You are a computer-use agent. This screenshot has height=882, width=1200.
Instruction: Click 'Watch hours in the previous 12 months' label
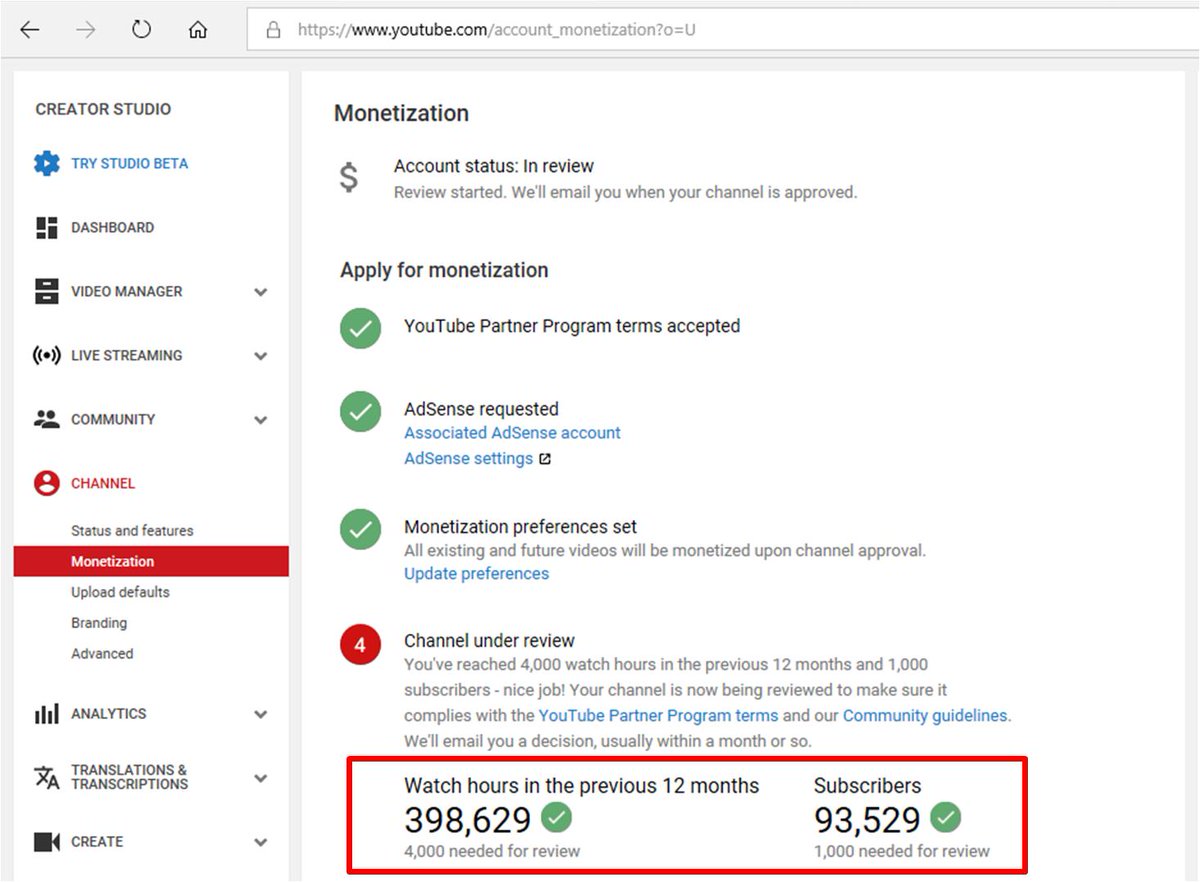point(582,785)
